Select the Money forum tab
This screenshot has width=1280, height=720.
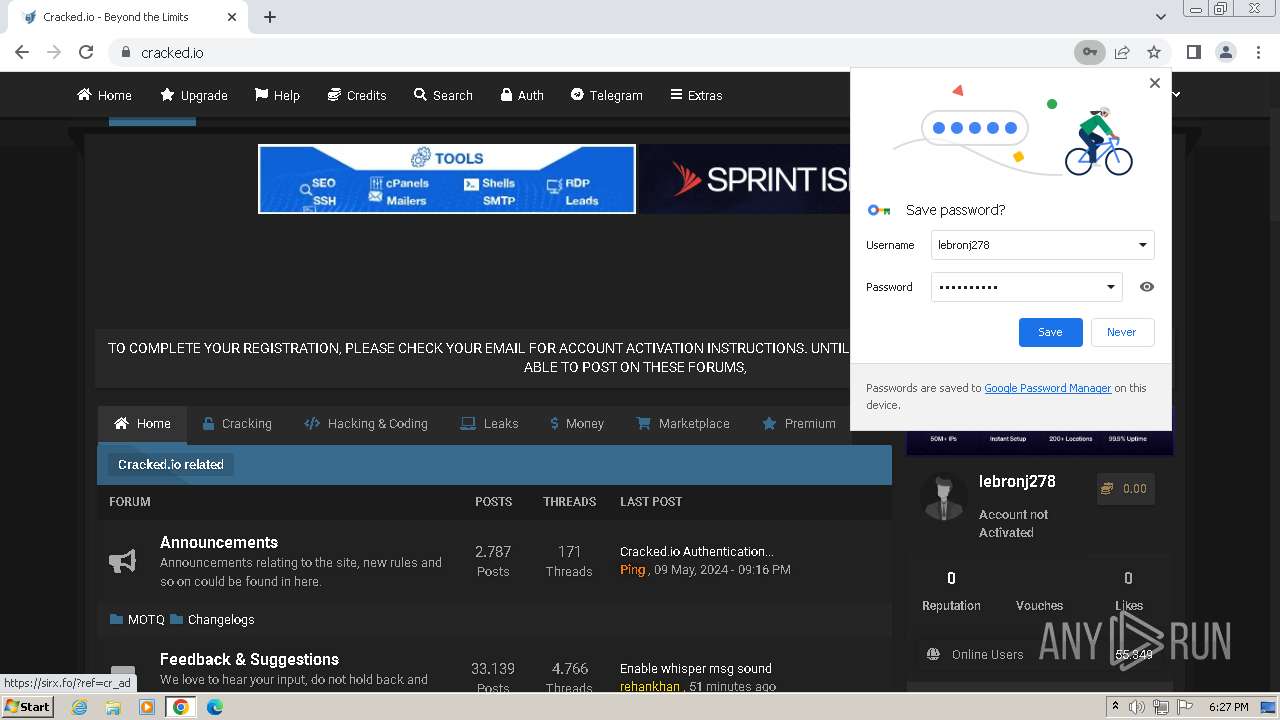point(577,424)
